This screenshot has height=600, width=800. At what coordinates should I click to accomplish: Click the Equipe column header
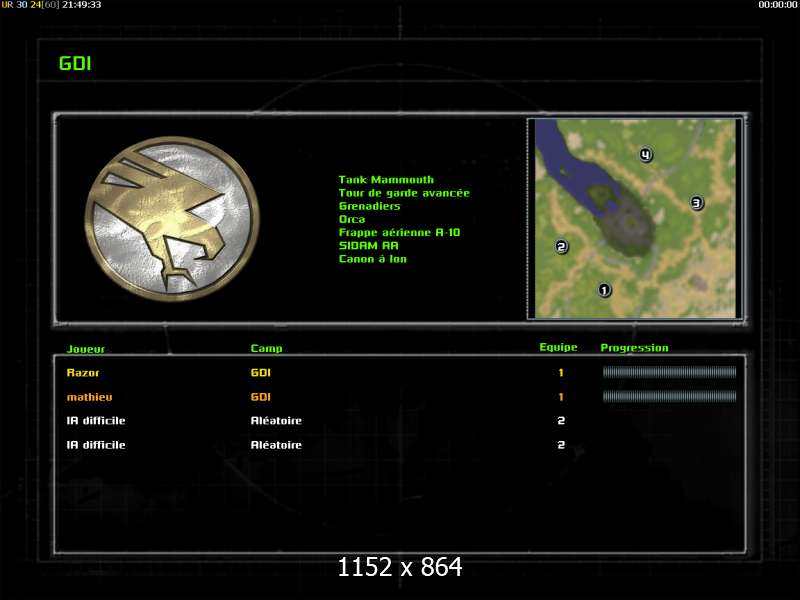(x=558, y=347)
